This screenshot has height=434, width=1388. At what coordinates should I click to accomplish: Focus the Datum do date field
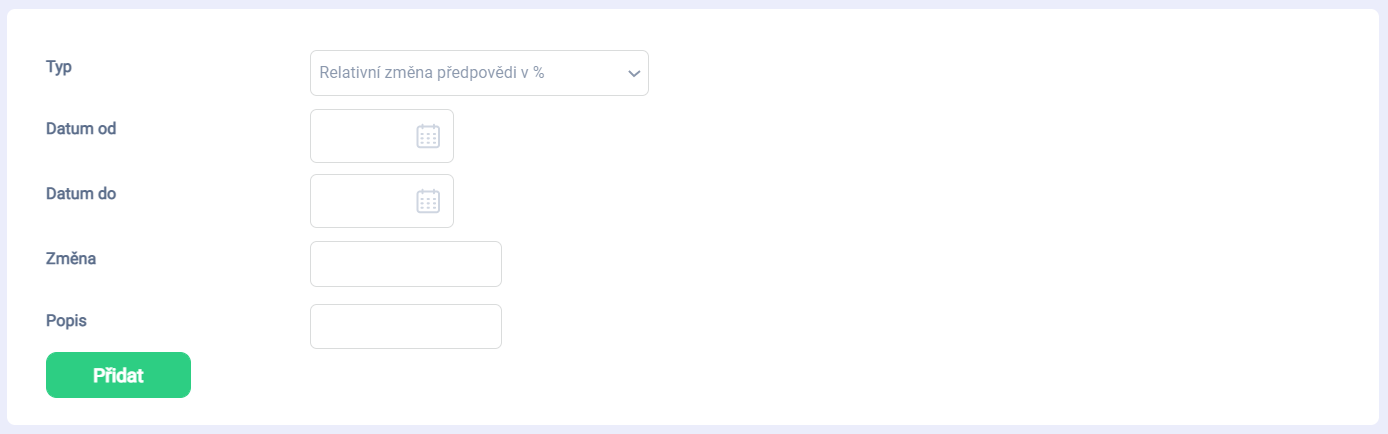(x=362, y=201)
